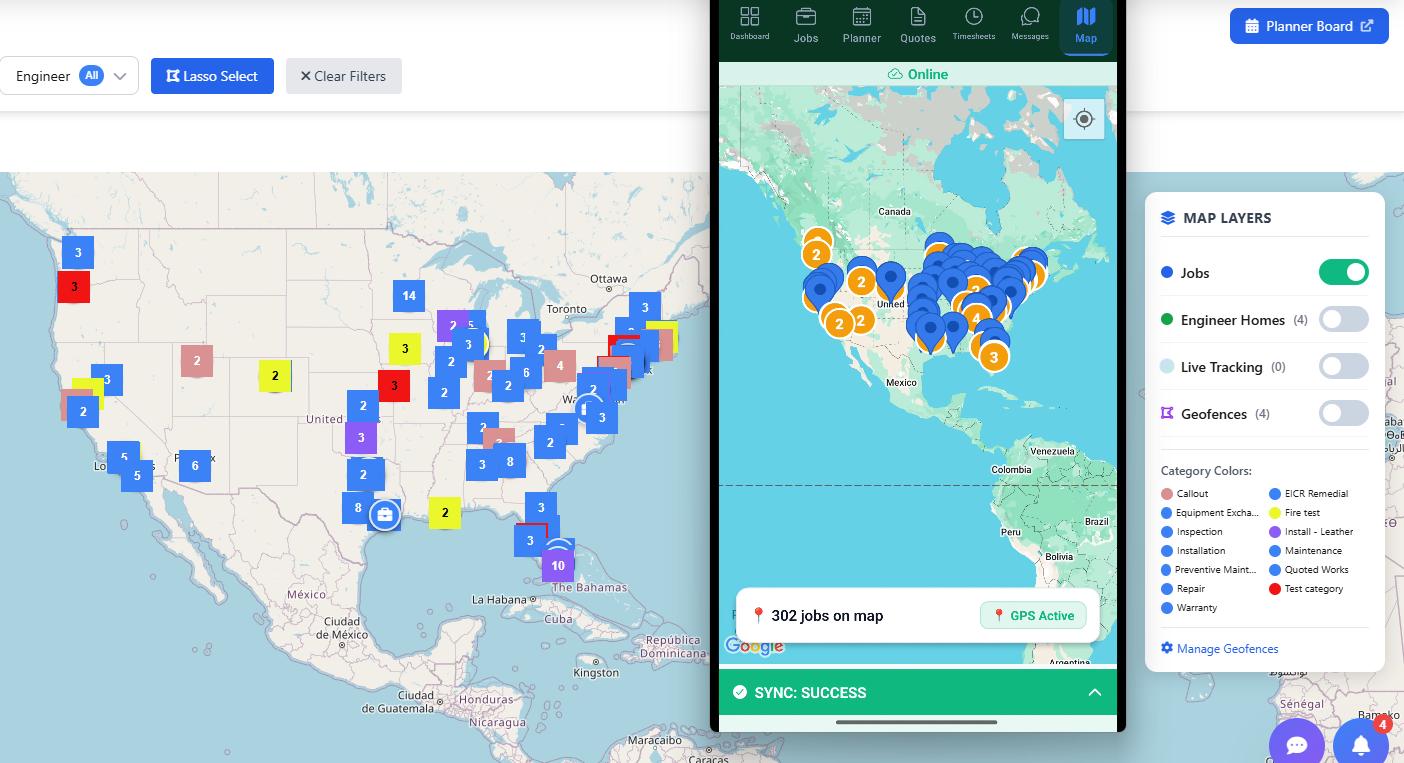Image resolution: width=1404 pixels, height=763 pixels.
Task: Click the purple 10 cluster near Bahamas
Action: [558, 565]
